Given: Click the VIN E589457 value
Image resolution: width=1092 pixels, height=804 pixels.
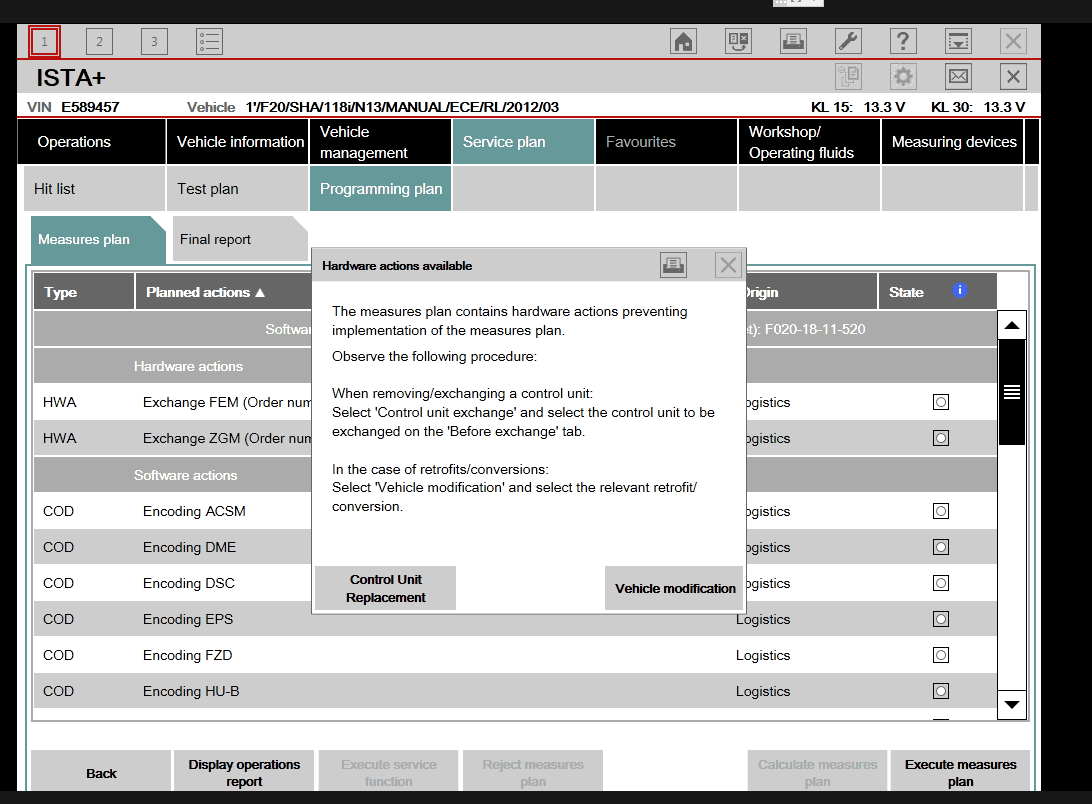Looking at the screenshot, I should (90, 107).
